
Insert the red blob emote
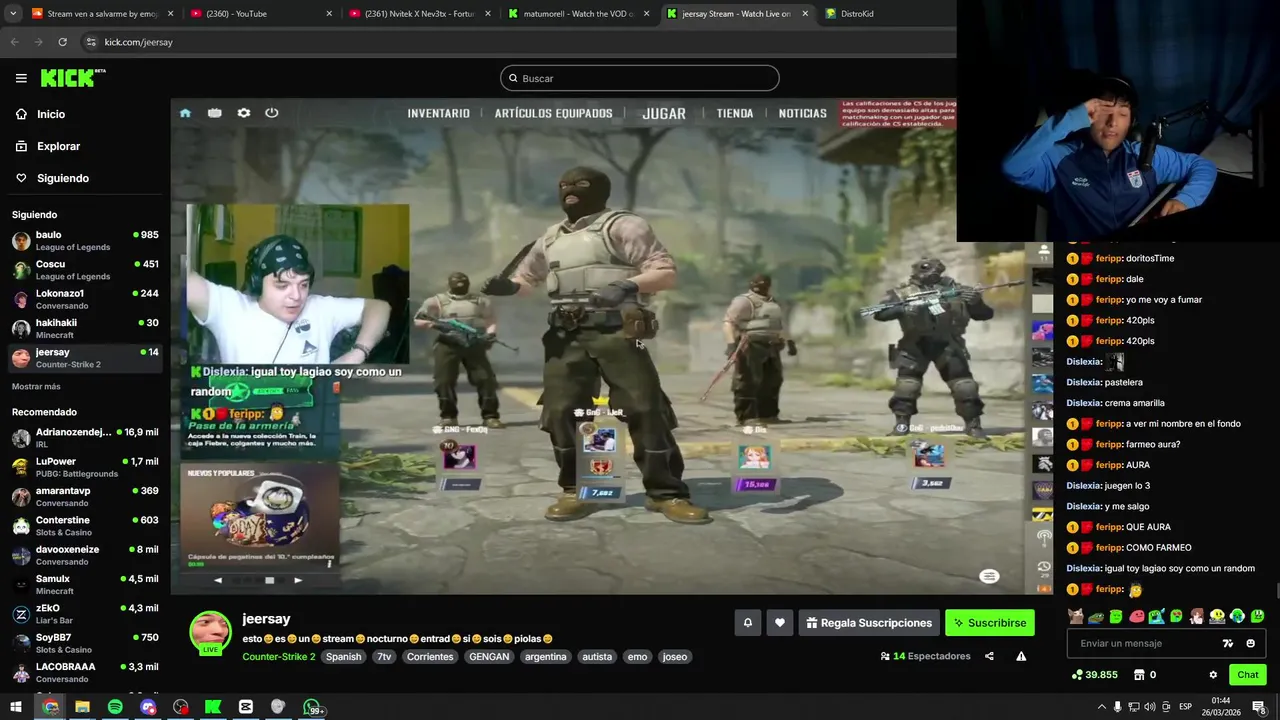coord(1137,616)
